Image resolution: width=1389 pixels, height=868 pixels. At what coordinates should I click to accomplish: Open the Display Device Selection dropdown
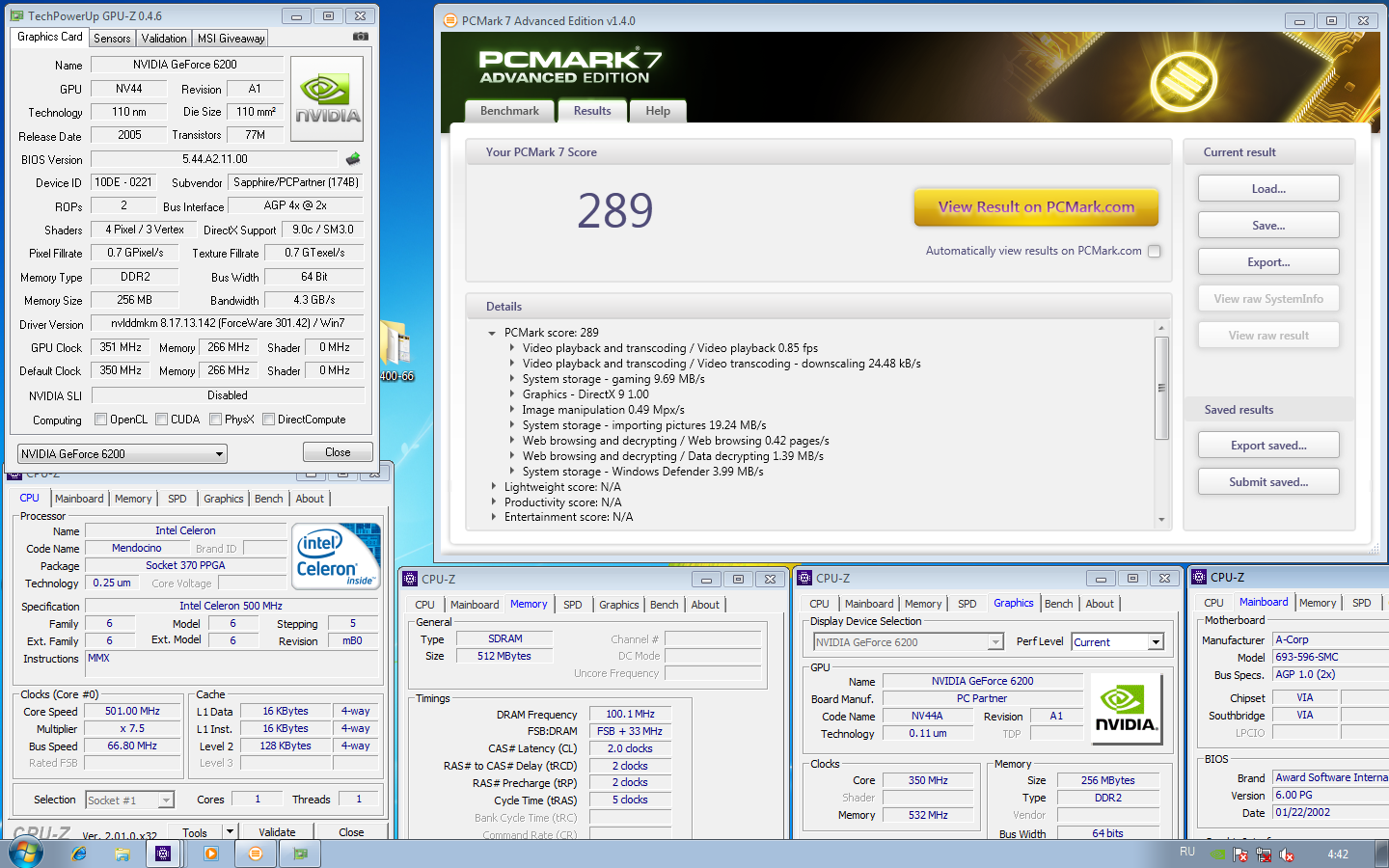pos(909,642)
